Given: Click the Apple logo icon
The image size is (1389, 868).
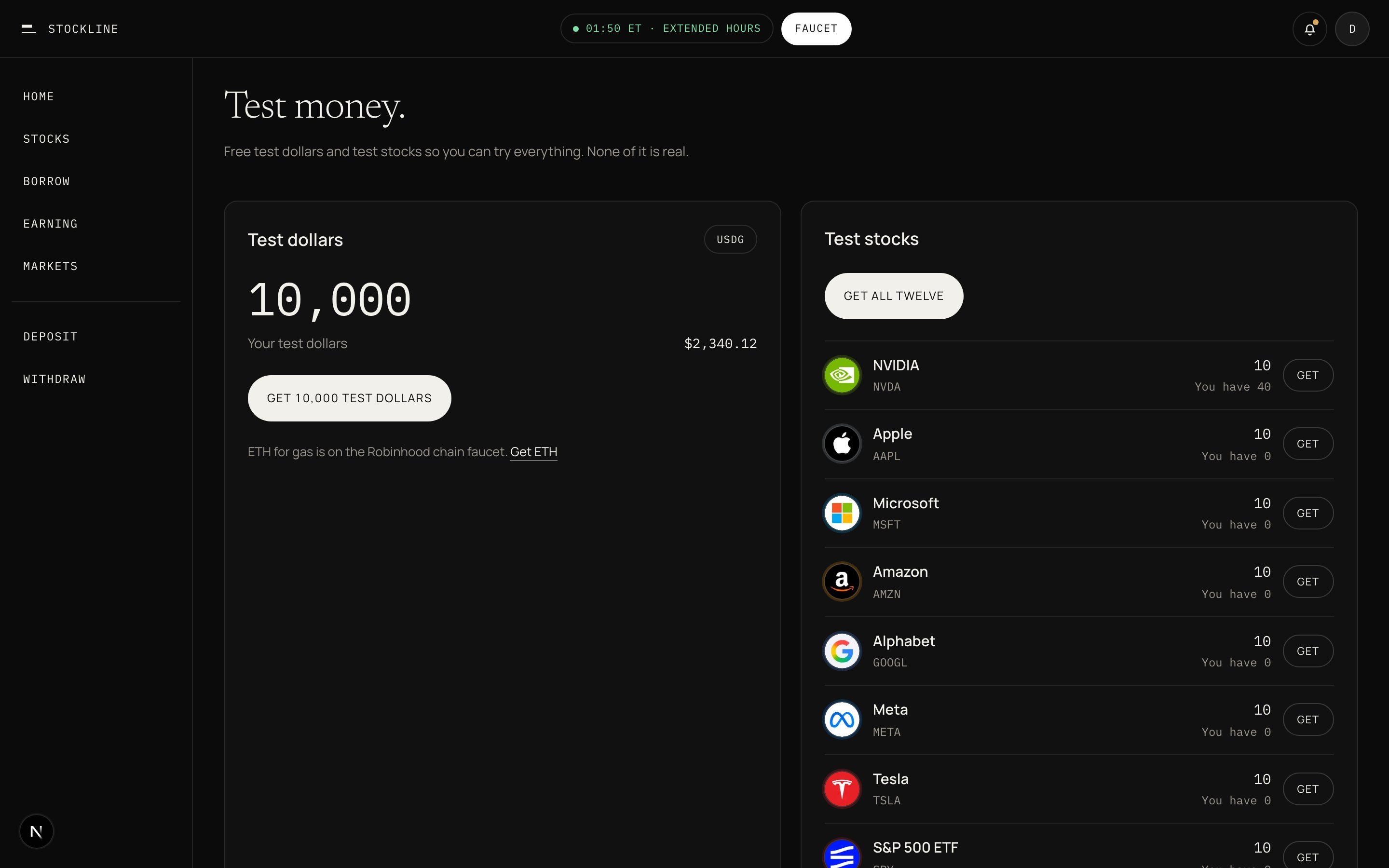Looking at the screenshot, I should point(842,444).
